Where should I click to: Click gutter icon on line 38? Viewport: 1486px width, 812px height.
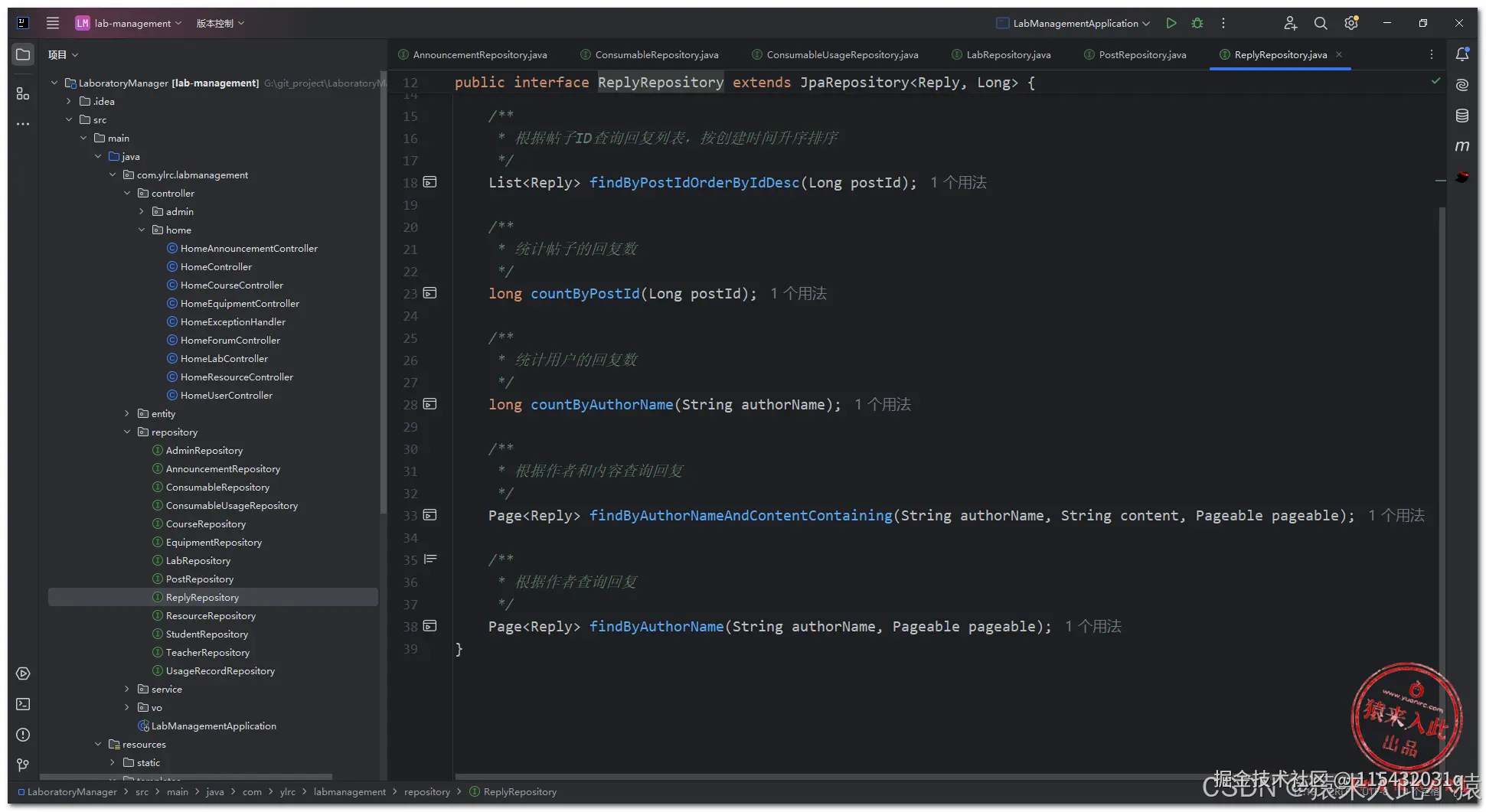click(x=430, y=626)
